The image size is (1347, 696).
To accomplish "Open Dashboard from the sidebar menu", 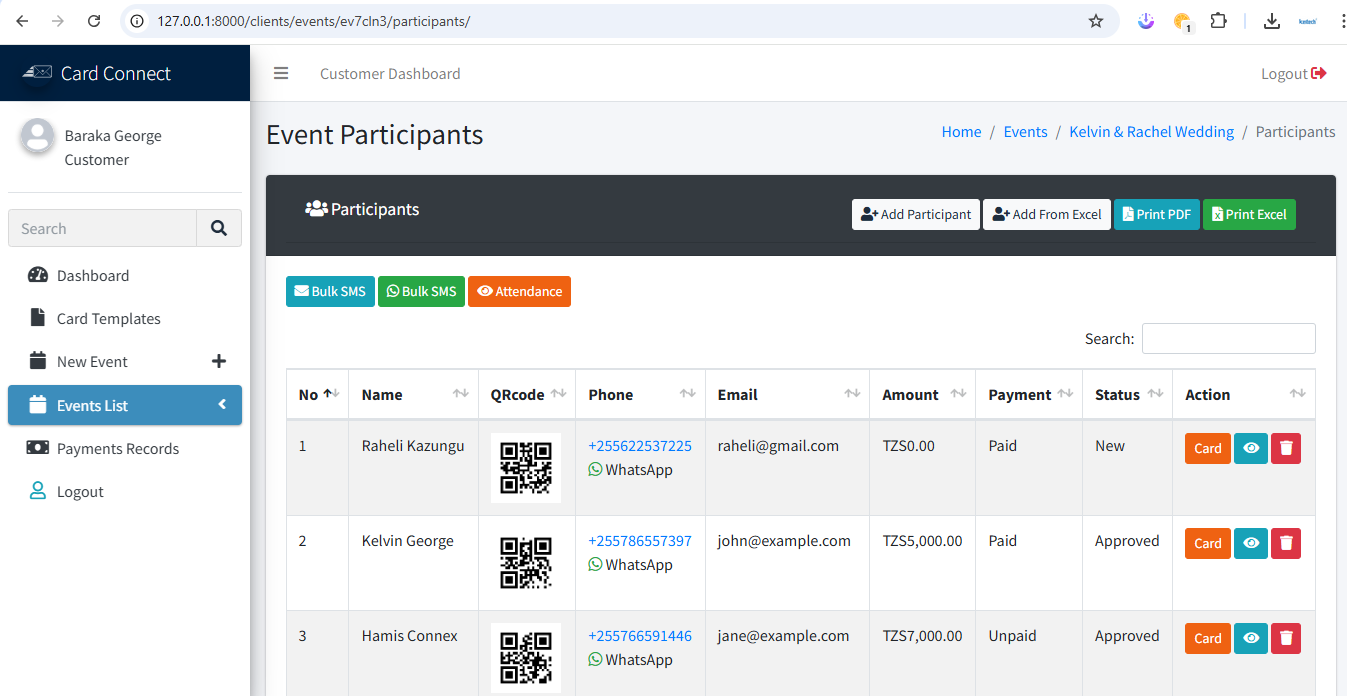I will pyautogui.click(x=93, y=276).
